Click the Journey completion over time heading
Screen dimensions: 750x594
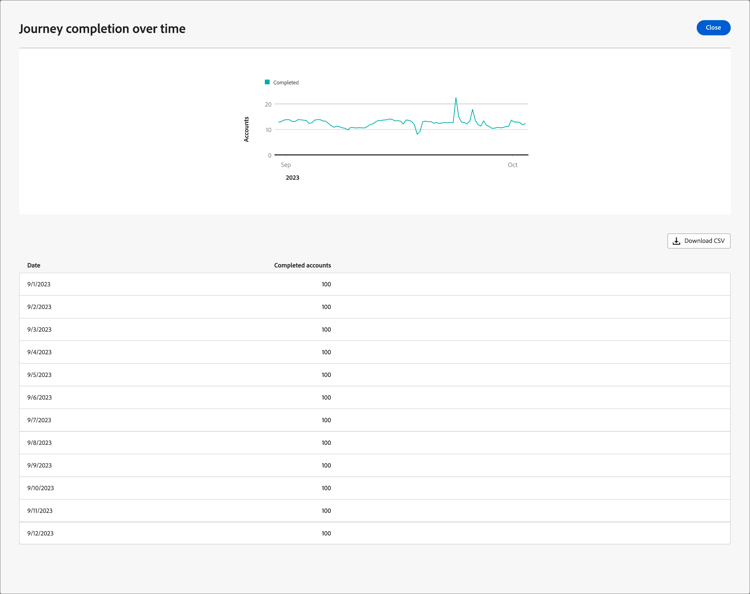pyautogui.click(x=102, y=29)
